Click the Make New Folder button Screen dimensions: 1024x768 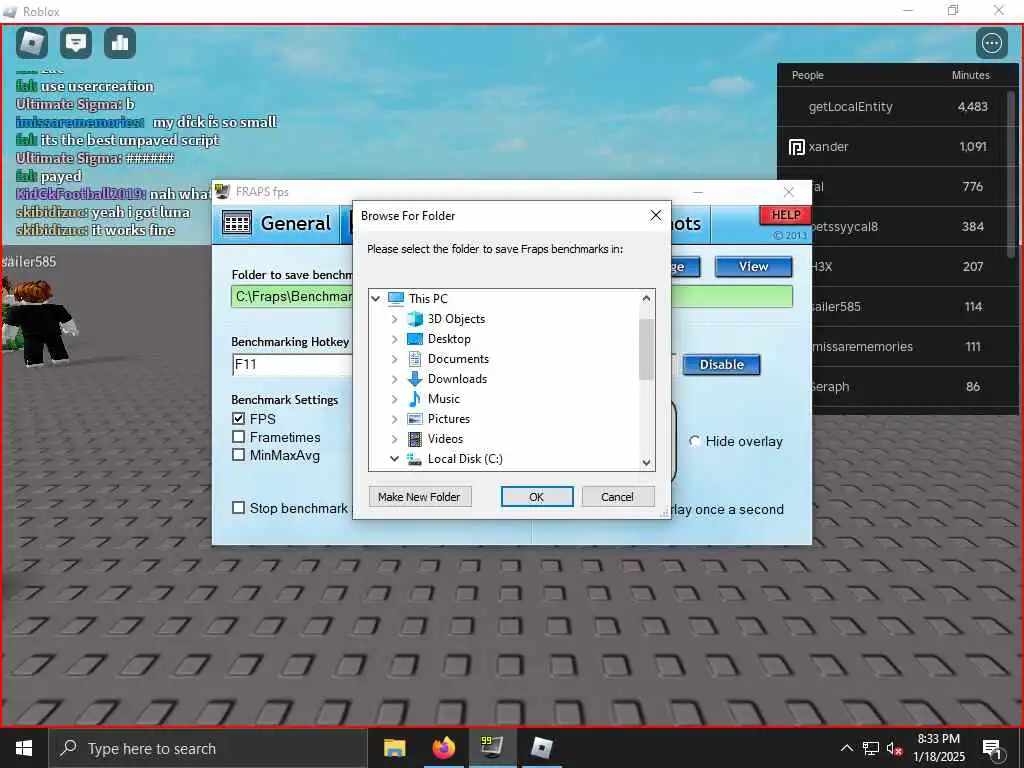coord(419,497)
